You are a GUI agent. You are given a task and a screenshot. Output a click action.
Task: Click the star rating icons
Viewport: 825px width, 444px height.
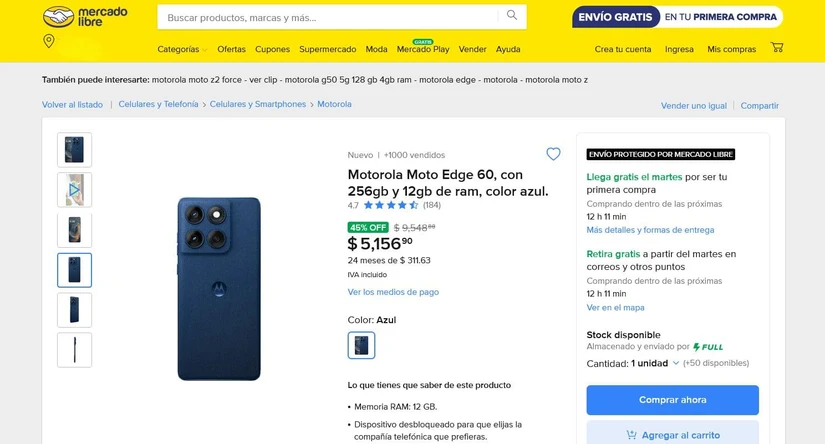click(x=390, y=205)
